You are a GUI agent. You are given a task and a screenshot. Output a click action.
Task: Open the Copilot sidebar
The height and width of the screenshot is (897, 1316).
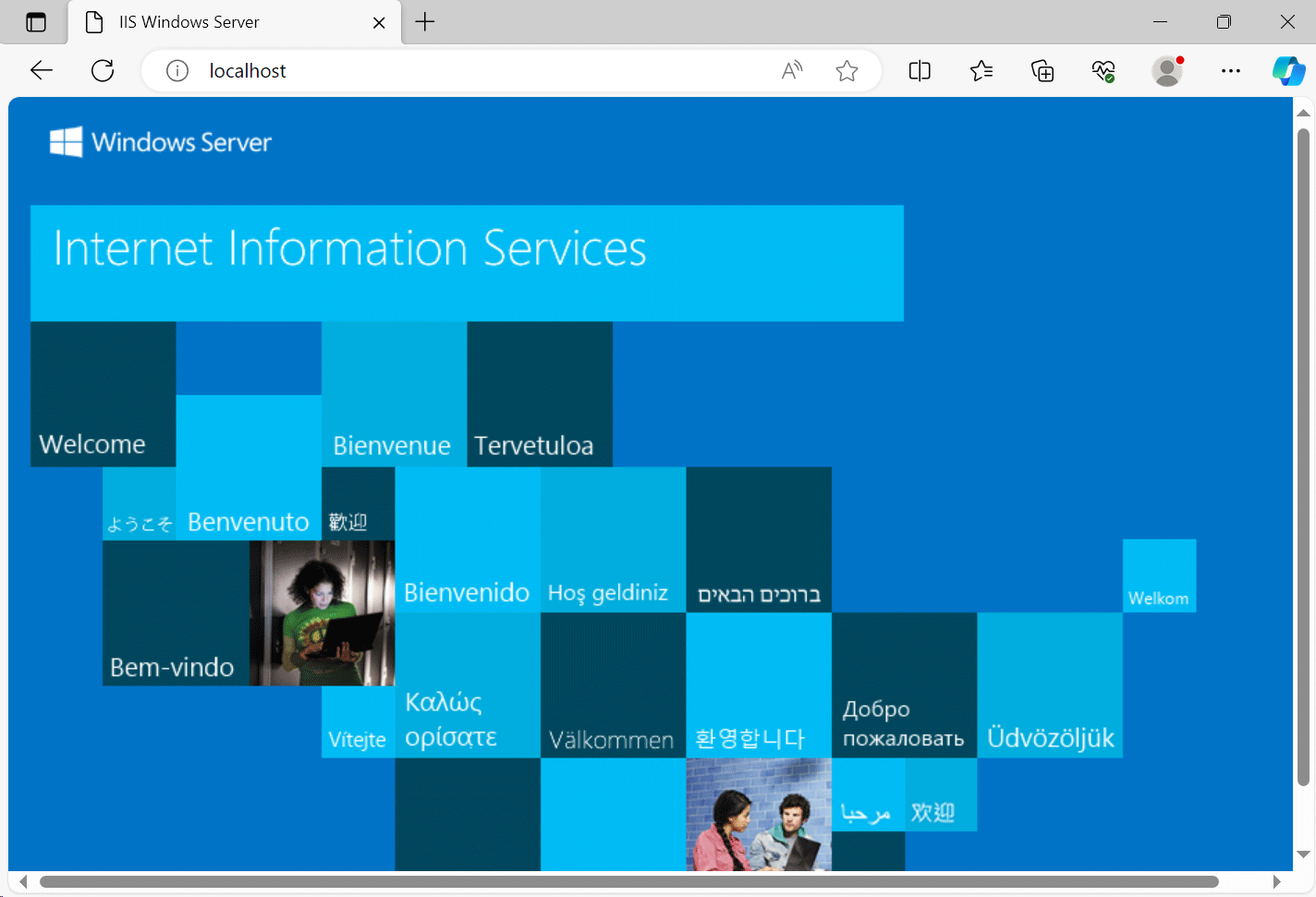coord(1288,70)
